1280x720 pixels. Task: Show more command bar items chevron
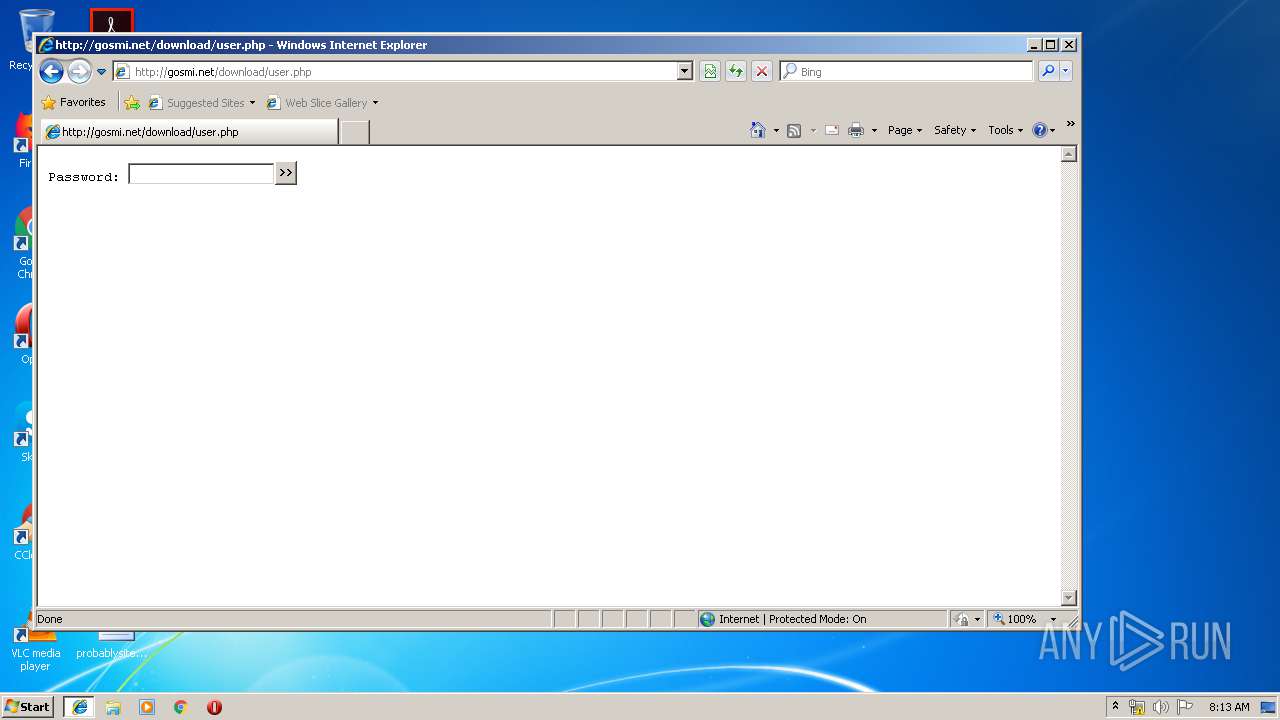[1070, 124]
